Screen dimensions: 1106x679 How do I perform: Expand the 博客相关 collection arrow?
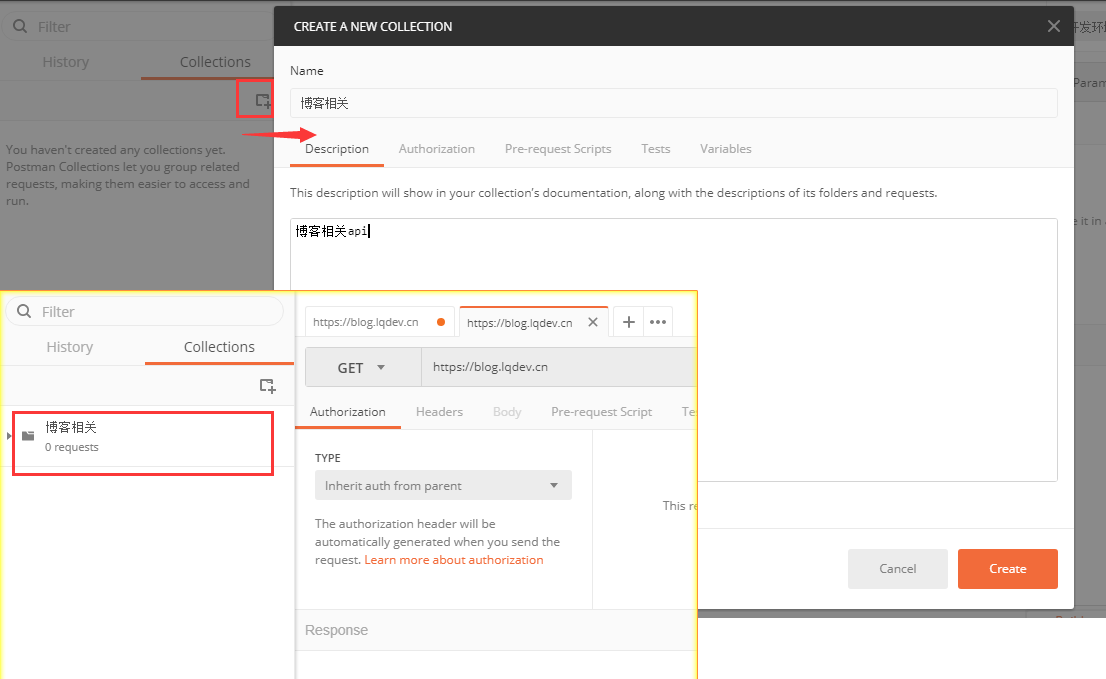8,436
